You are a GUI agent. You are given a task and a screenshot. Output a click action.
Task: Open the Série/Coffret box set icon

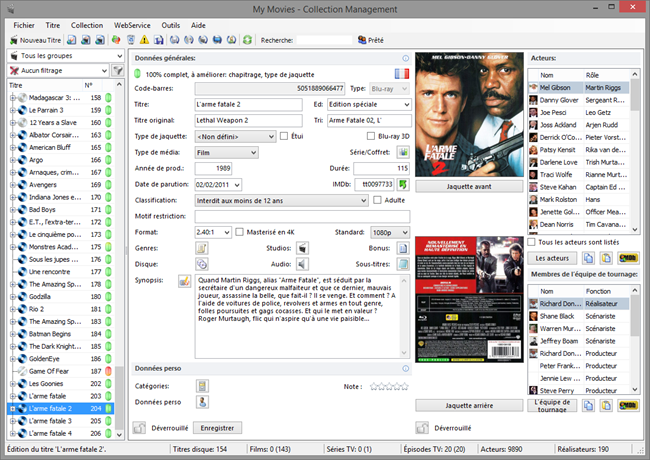point(403,152)
